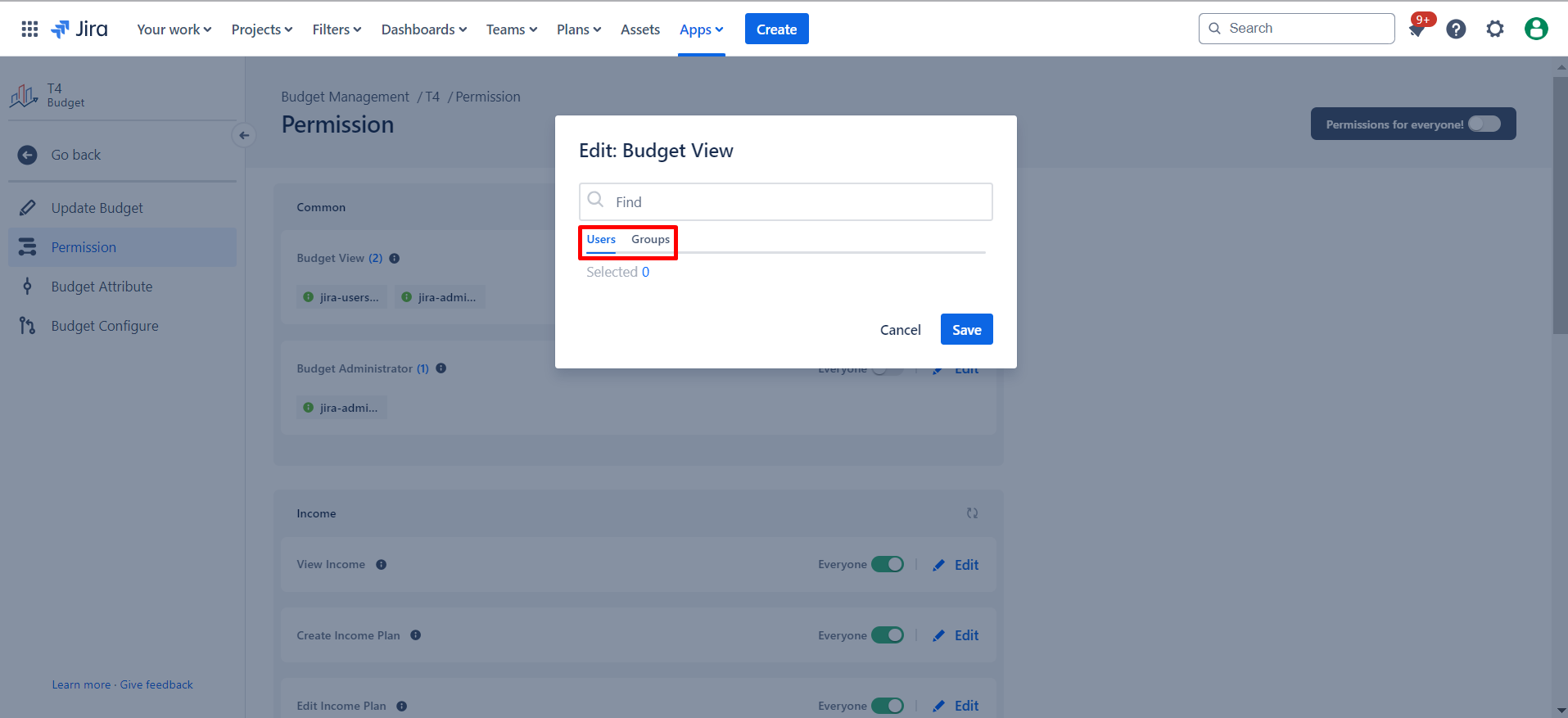
Task: Show info for View Income permission
Action: 382,564
